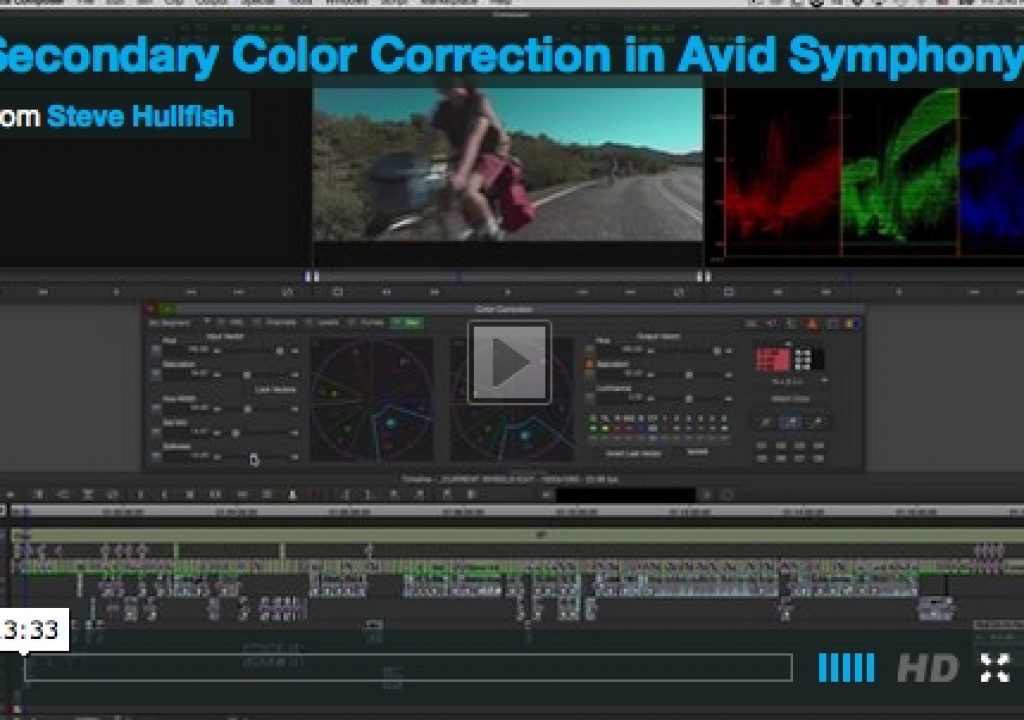The width and height of the screenshot is (1024, 720).
Task: Adjust the Output Vector Saturation slider
Action: click(690, 375)
